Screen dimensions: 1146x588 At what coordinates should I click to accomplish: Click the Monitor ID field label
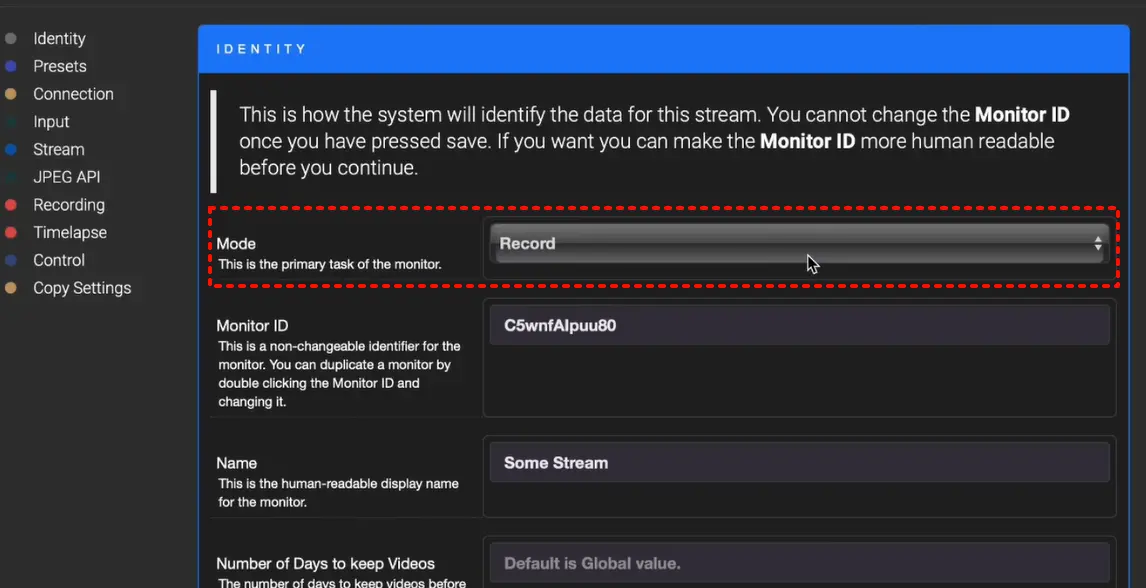point(252,325)
